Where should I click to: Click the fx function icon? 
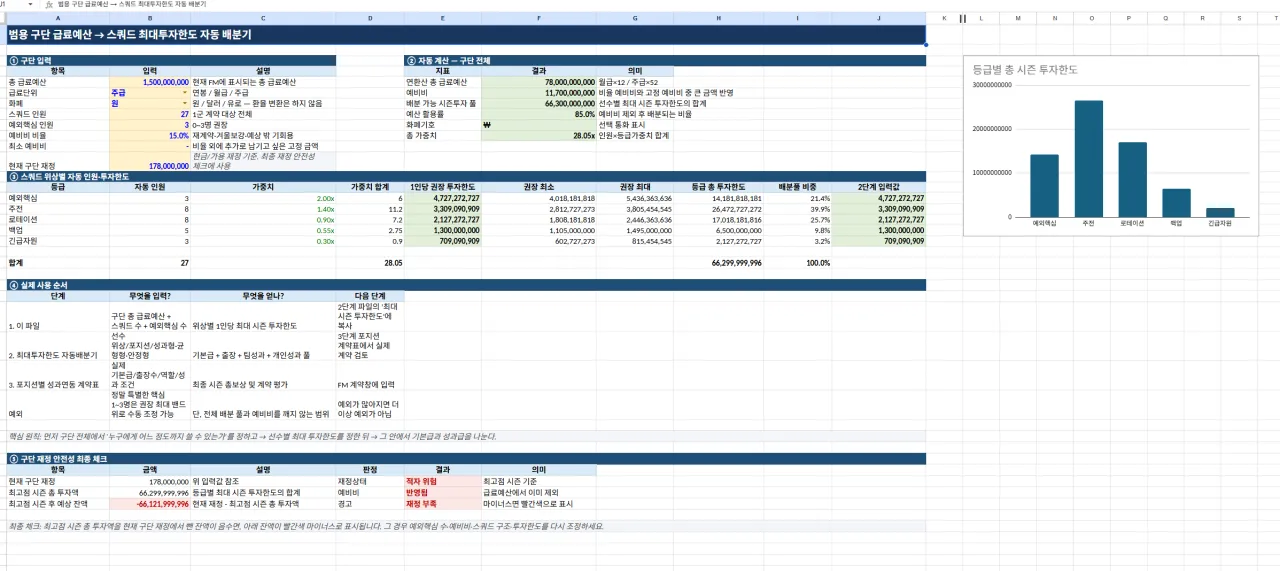(49, 5)
